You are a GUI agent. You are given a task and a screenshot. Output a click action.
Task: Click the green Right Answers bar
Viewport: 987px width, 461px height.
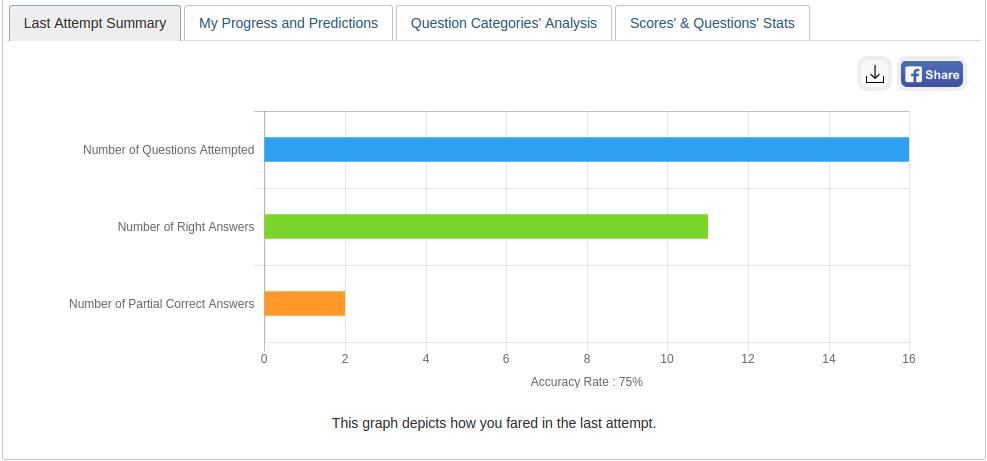[486, 226]
